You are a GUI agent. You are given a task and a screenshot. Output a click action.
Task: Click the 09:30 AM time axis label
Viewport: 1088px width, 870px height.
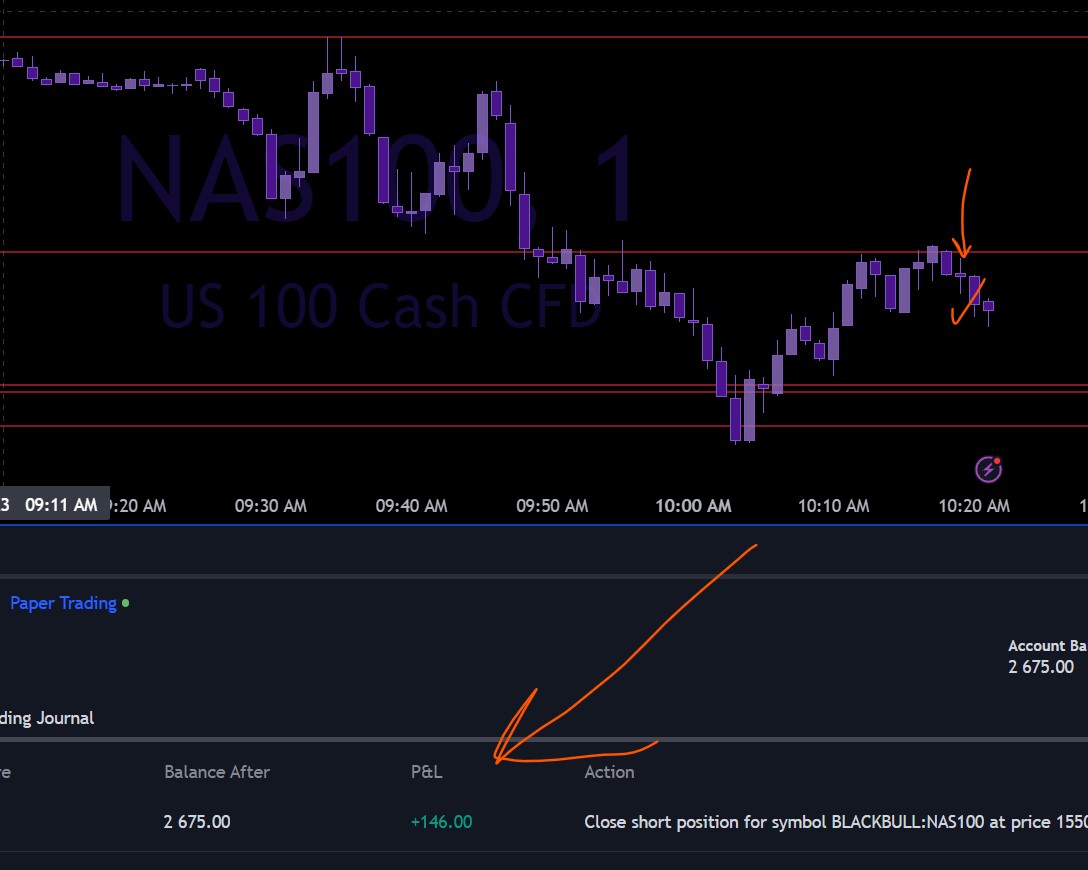271,506
